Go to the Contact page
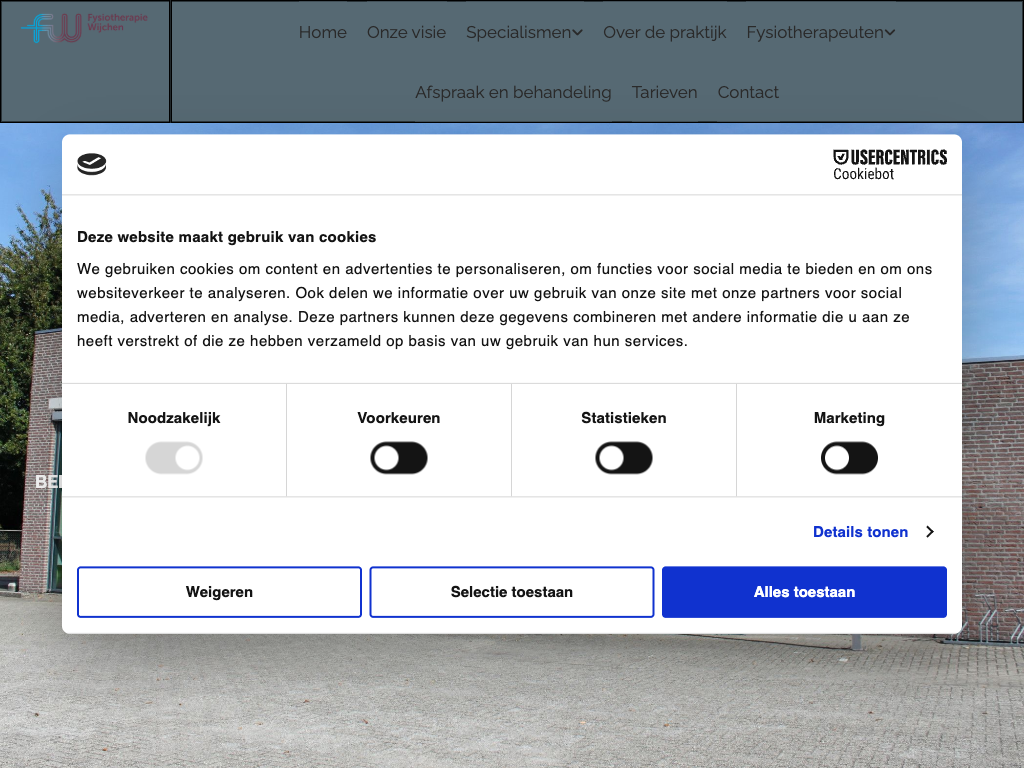Image resolution: width=1024 pixels, height=768 pixels. coord(748,92)
